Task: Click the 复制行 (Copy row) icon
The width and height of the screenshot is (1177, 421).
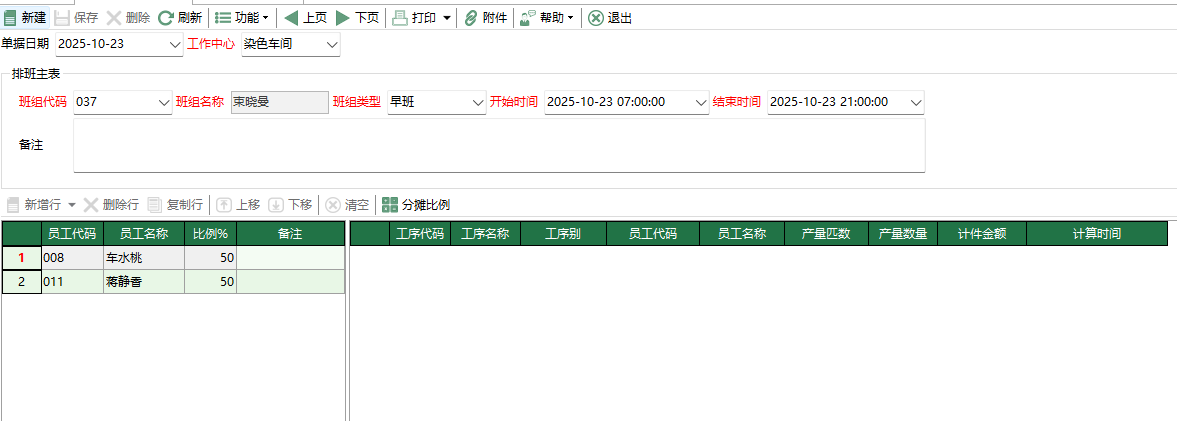Action: 155,204
